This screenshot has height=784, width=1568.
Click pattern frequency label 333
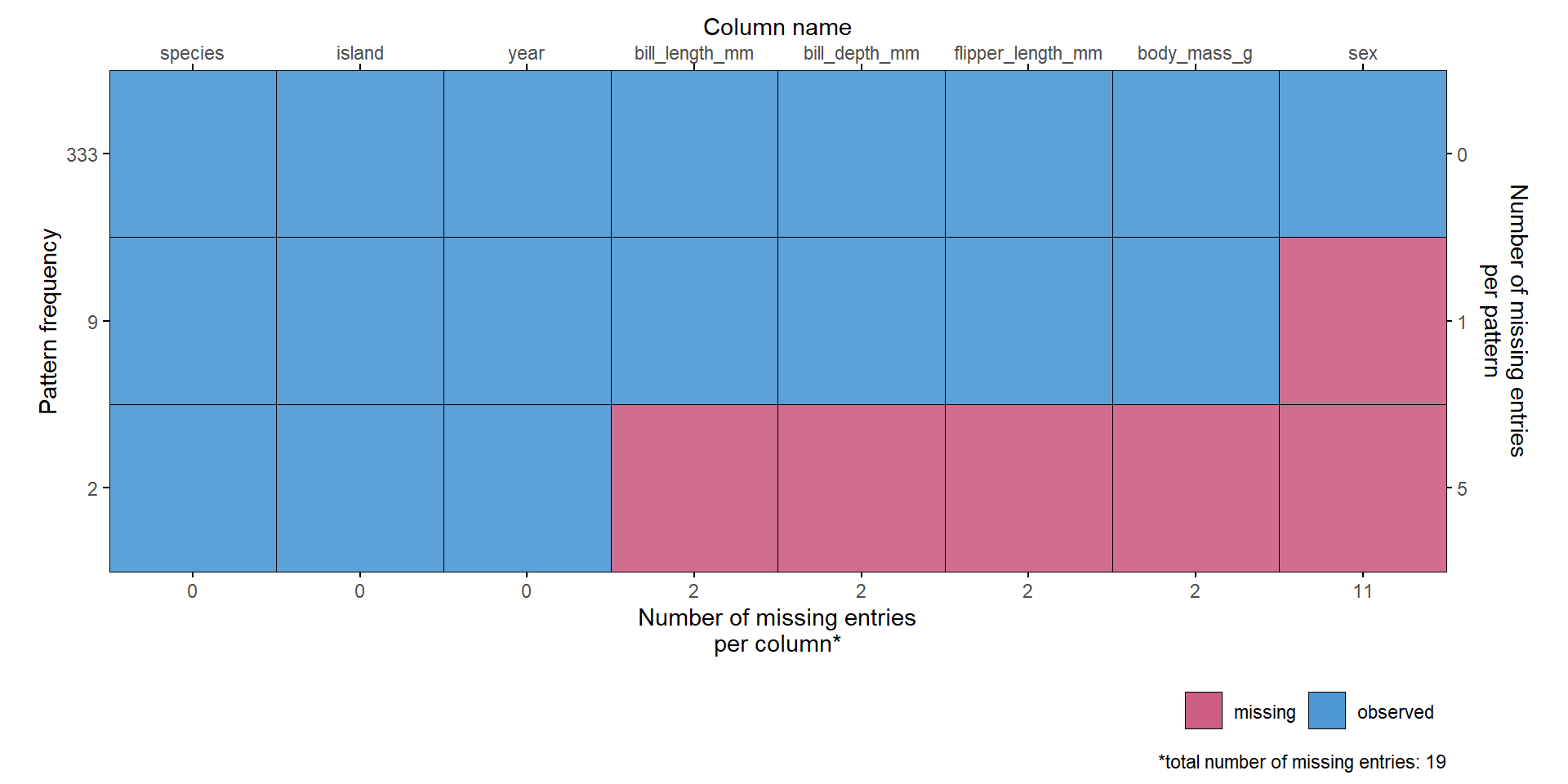82,155
